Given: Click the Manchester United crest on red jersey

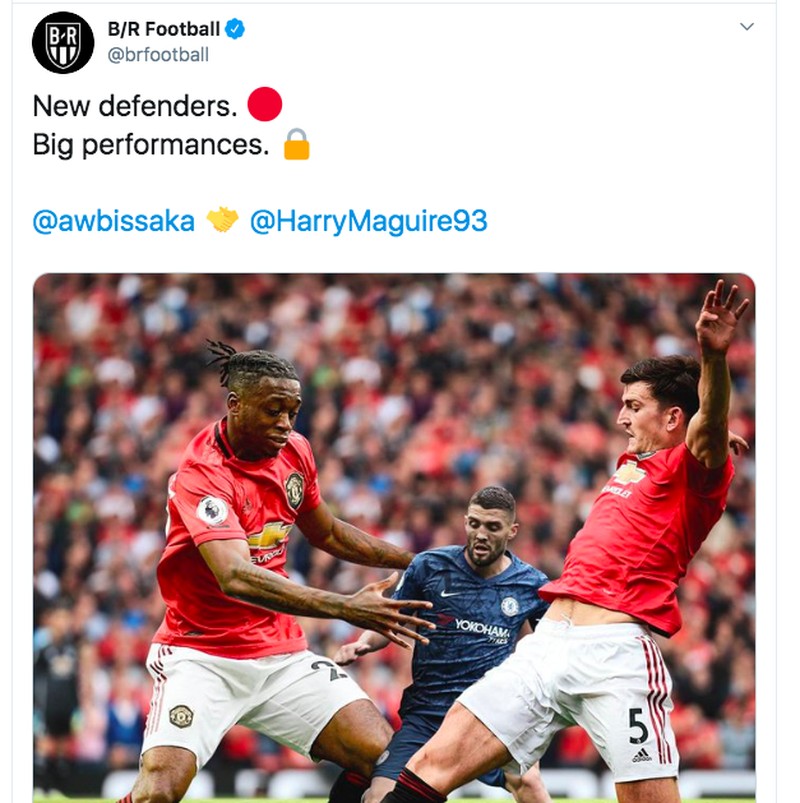Looking at the screenshot, I should coord(294,488).
